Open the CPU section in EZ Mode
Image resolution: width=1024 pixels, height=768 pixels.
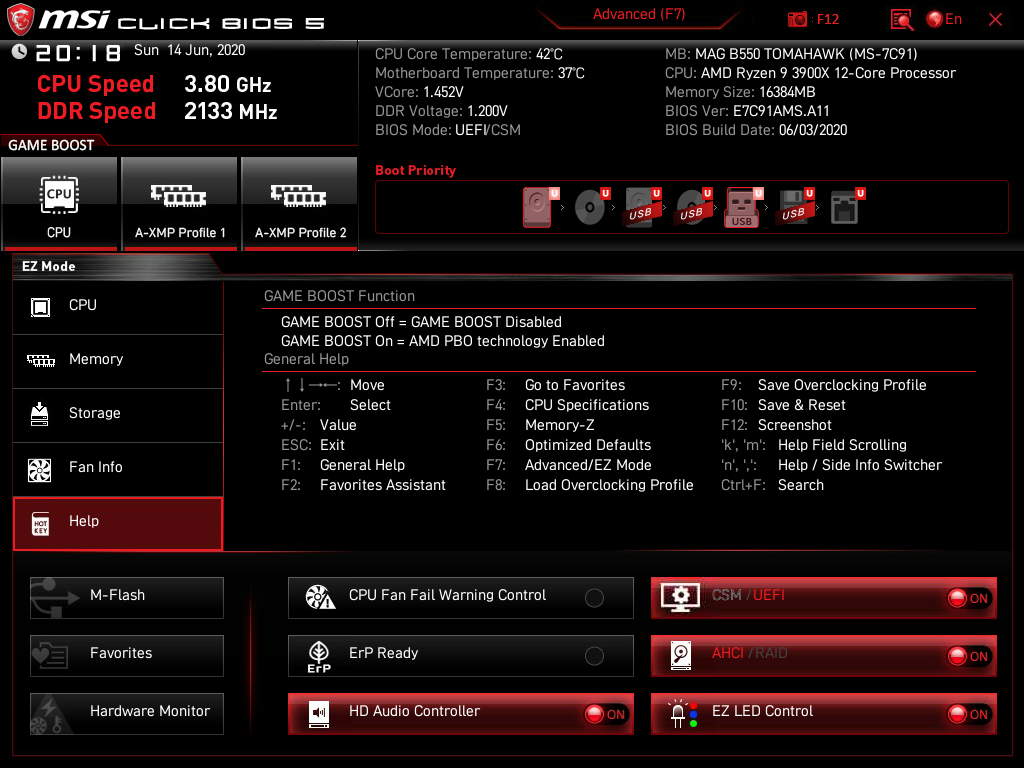(118, 306)
